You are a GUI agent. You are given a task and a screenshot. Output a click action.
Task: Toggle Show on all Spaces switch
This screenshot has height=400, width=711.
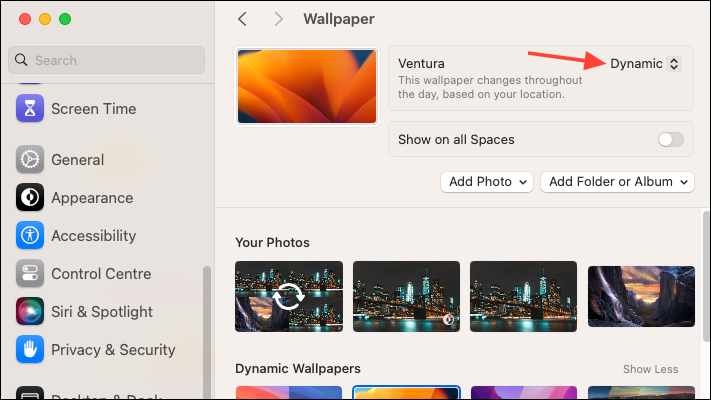(671, 140)
